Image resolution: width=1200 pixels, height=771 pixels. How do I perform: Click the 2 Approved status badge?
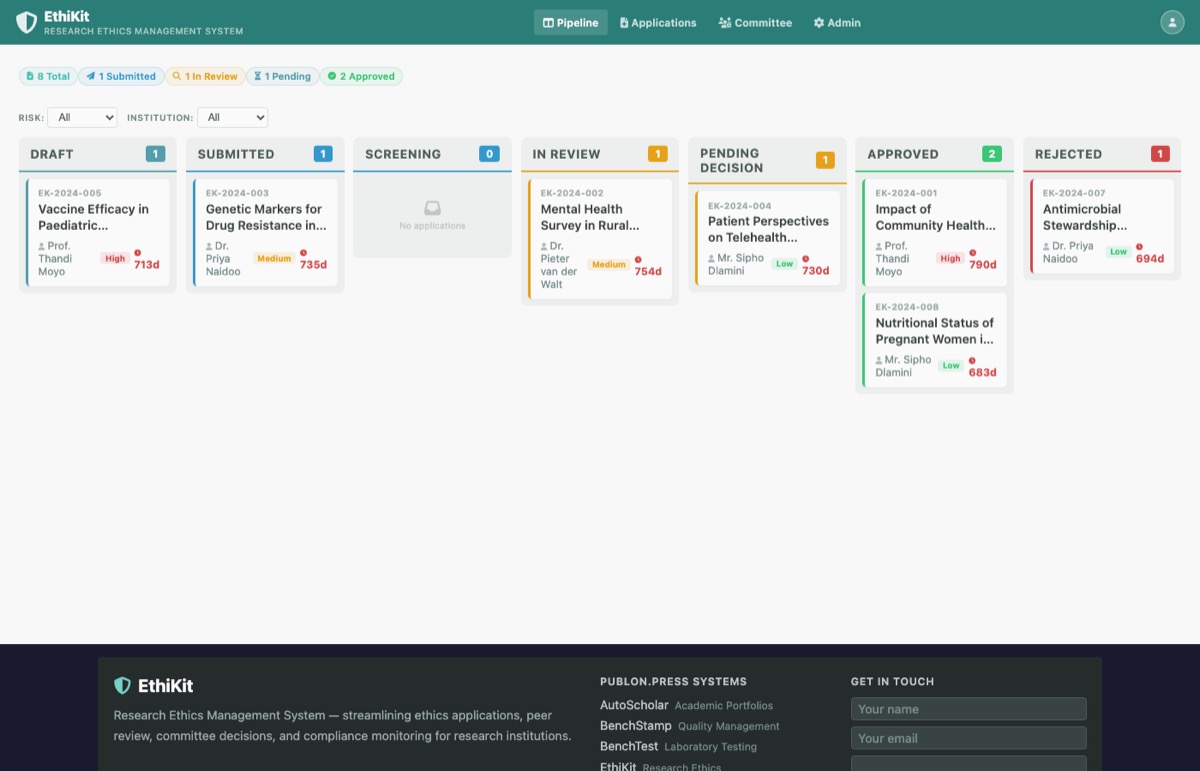tap(361, 75)
